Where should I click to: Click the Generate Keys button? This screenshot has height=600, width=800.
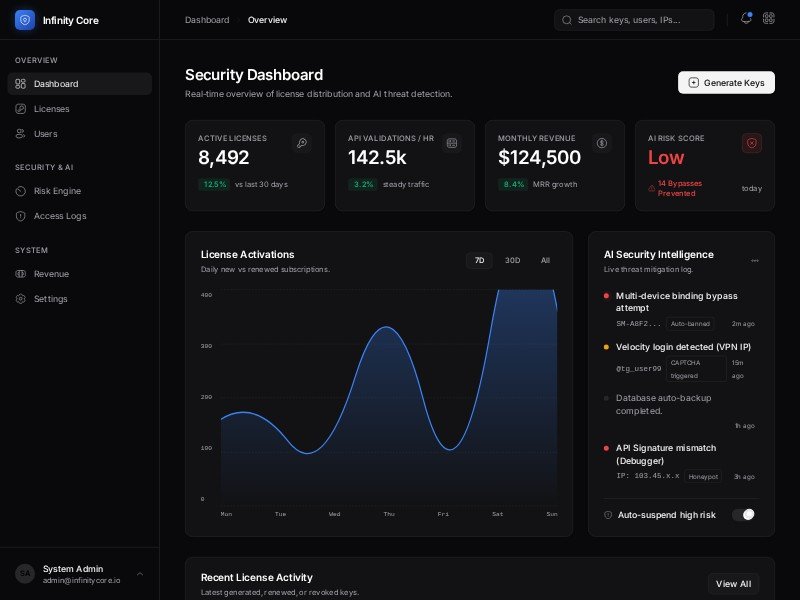pyautogui.click(x=726, y=82)
